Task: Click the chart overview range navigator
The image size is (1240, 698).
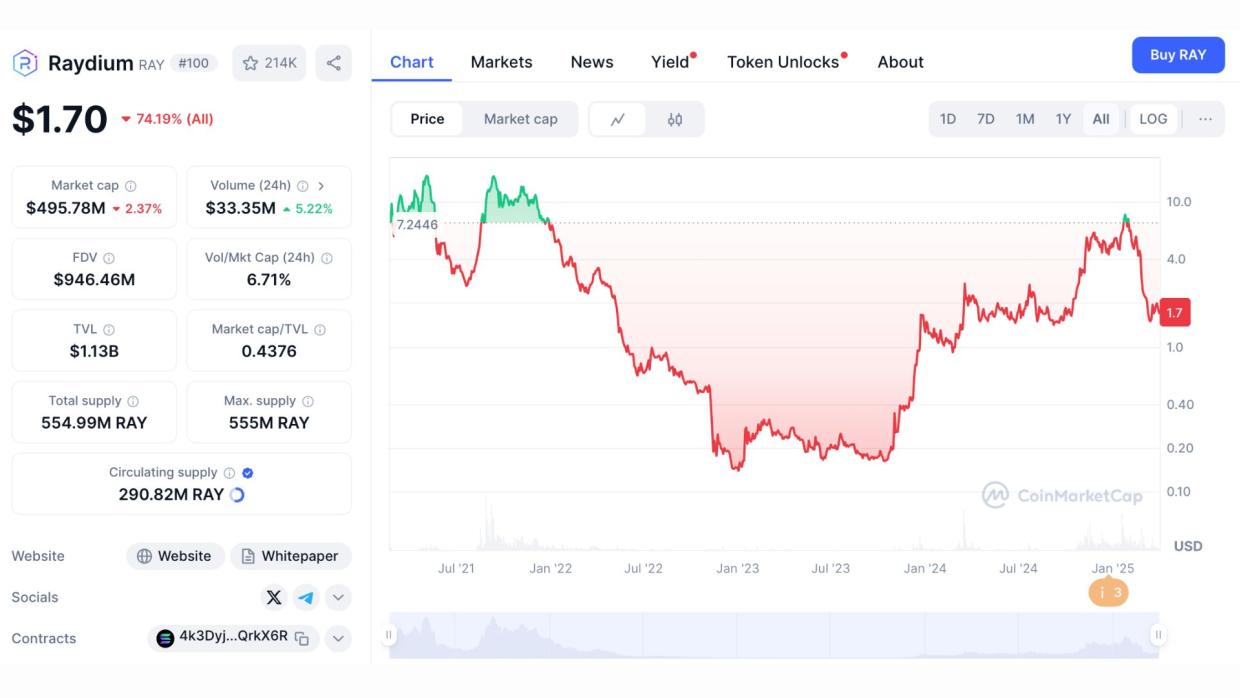Action: point(773,635)
